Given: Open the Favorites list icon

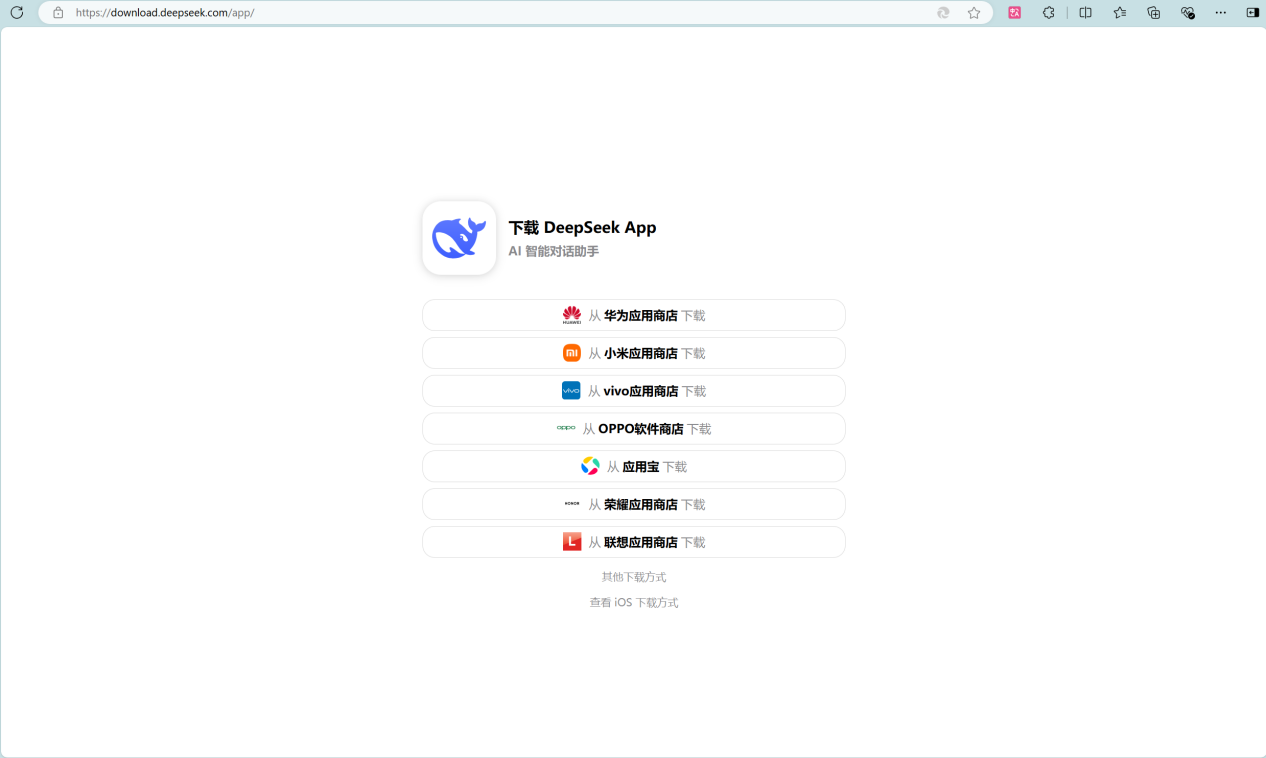Looking at the screenshot, I should [x=1120, y=13].
